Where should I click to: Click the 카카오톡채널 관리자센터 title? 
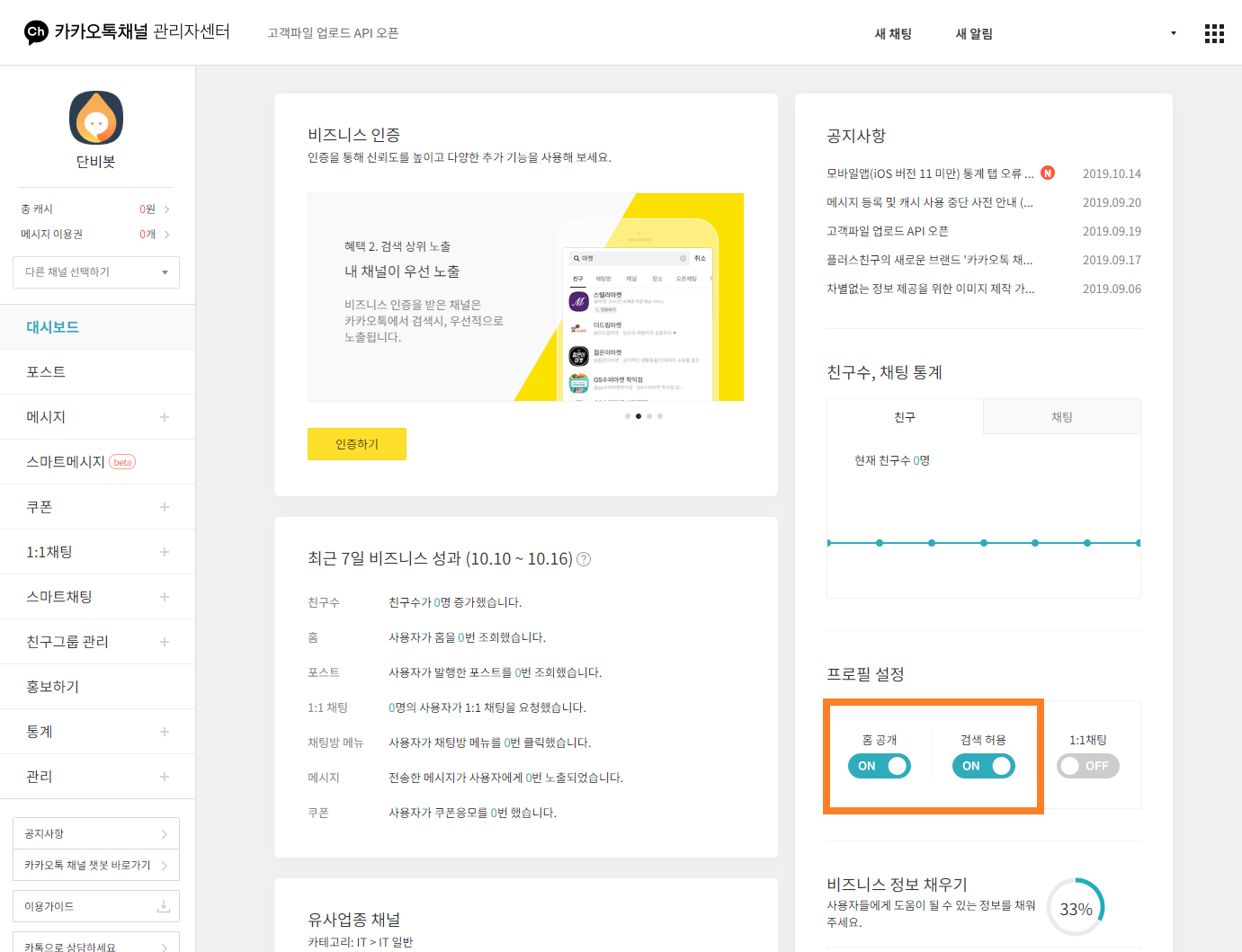pos(142,32)
